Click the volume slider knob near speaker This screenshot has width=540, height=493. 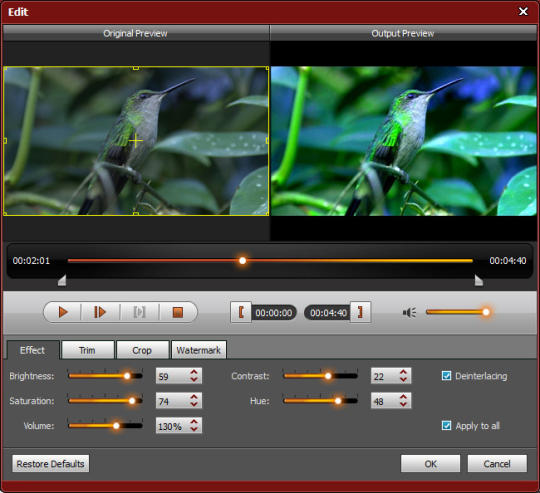(x=486, y=312)
